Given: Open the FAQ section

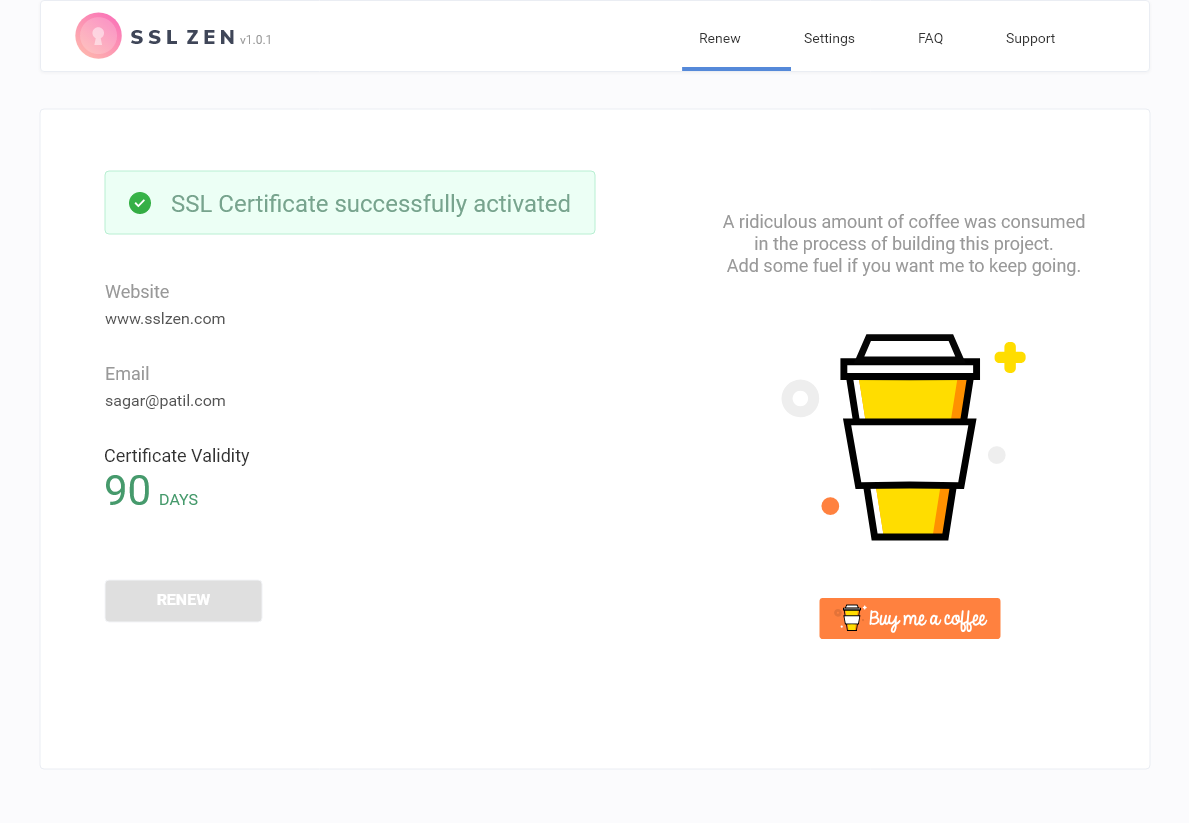Looking at the screenshot, I should click(x=930, y=38).
